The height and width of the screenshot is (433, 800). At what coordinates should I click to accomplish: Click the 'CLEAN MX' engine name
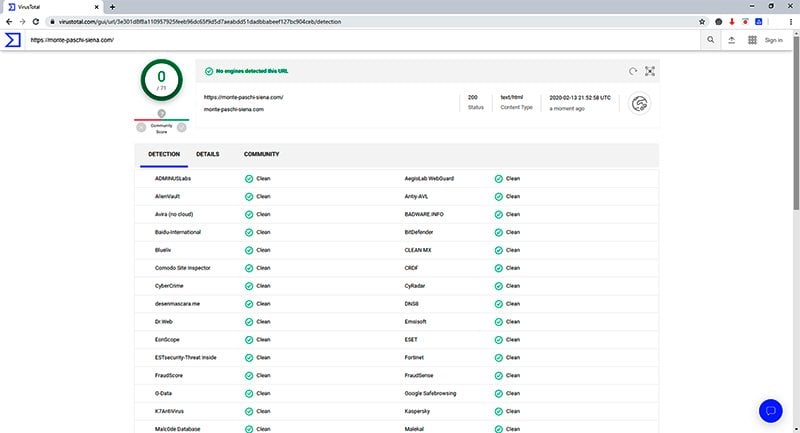(x=418, y=250)
